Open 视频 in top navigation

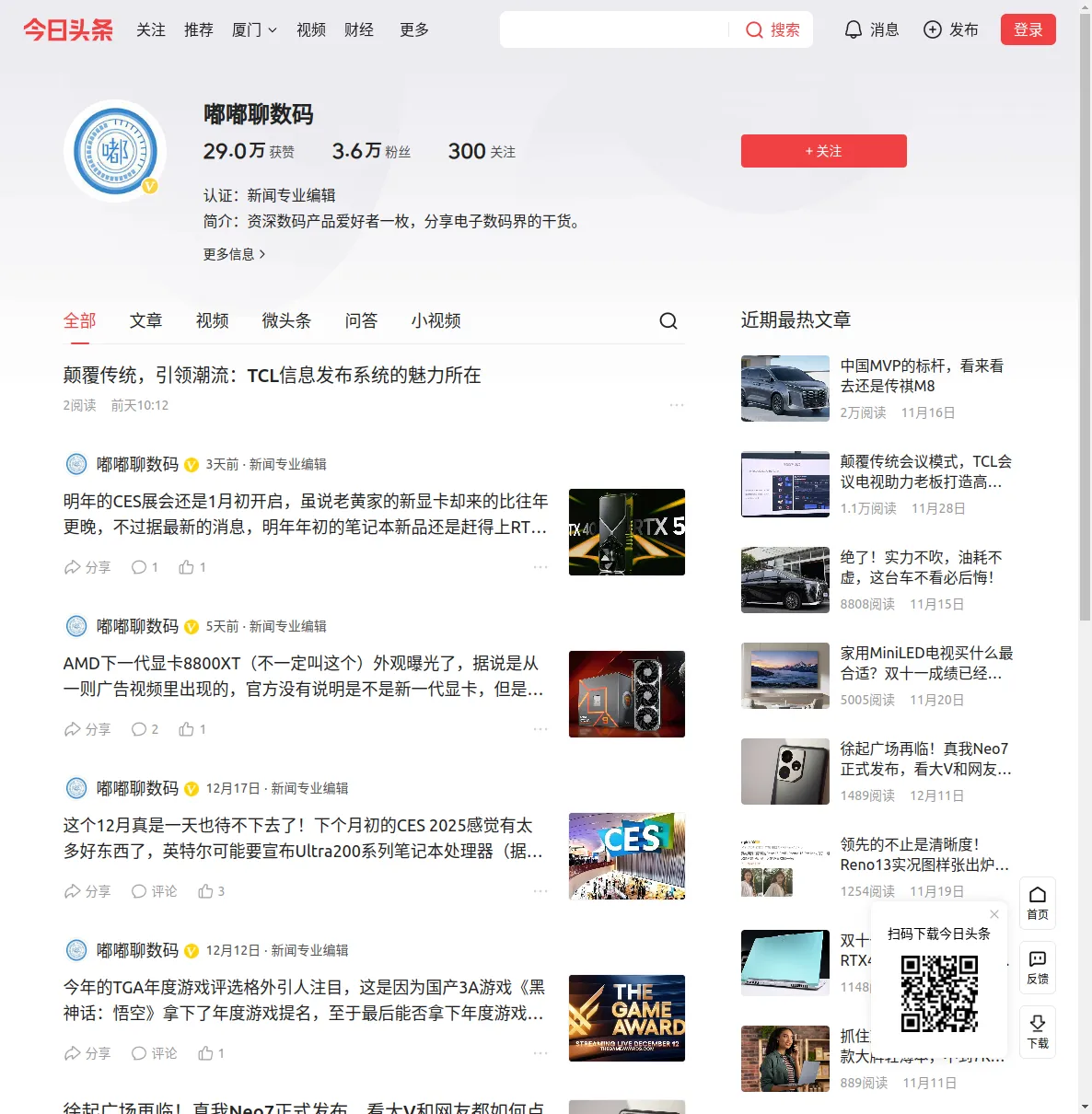311,29
